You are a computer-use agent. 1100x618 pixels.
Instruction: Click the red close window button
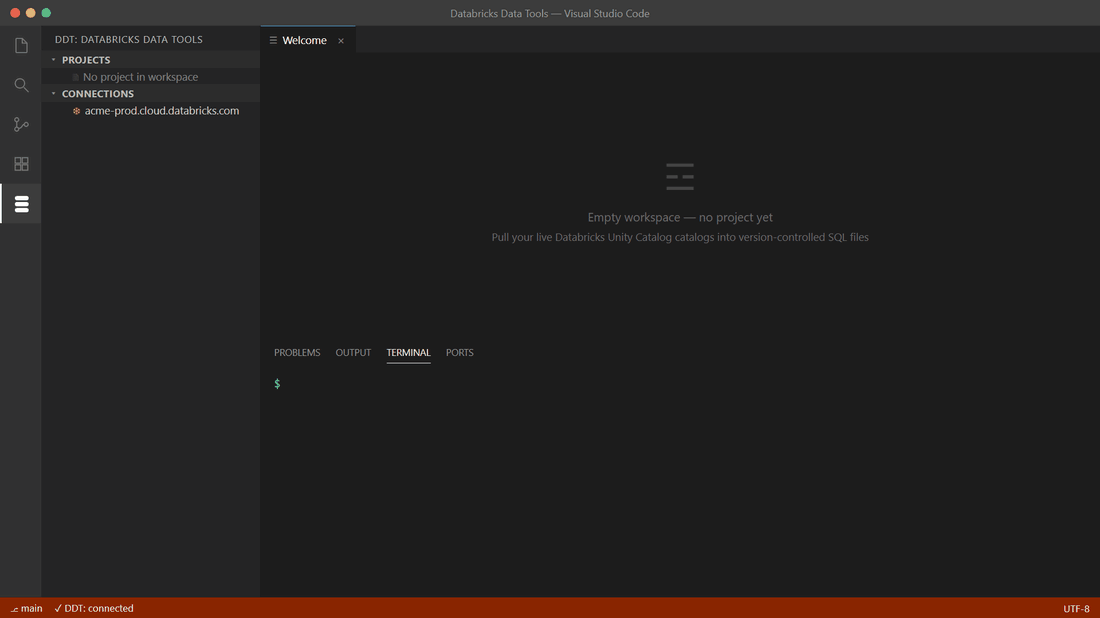pos(15,13)
